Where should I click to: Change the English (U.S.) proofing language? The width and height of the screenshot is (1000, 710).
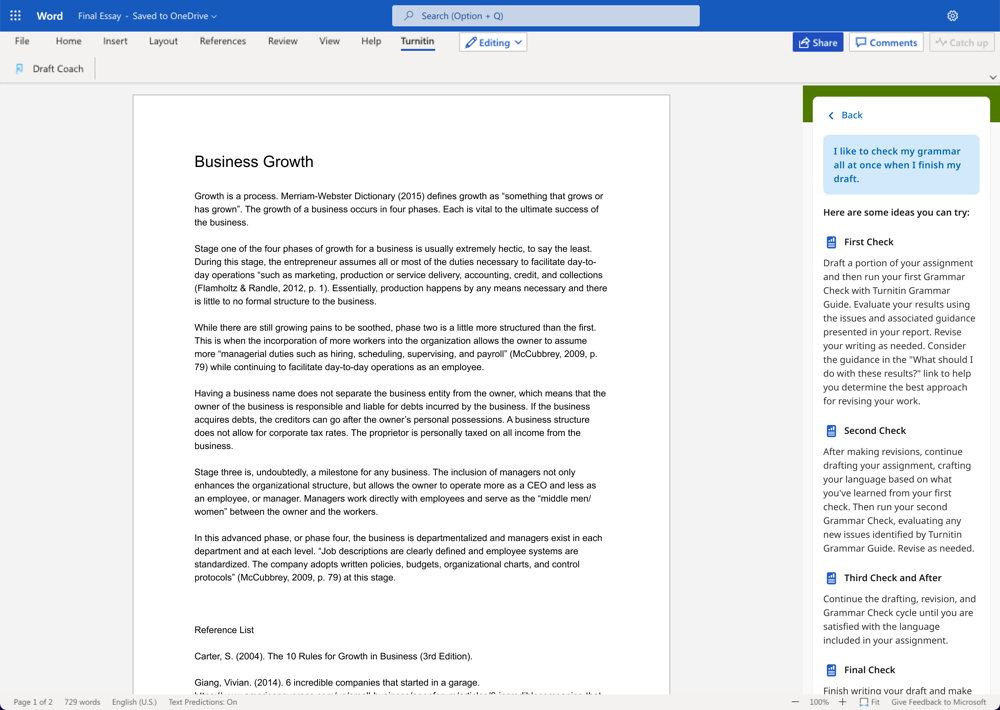coord(134,702)
